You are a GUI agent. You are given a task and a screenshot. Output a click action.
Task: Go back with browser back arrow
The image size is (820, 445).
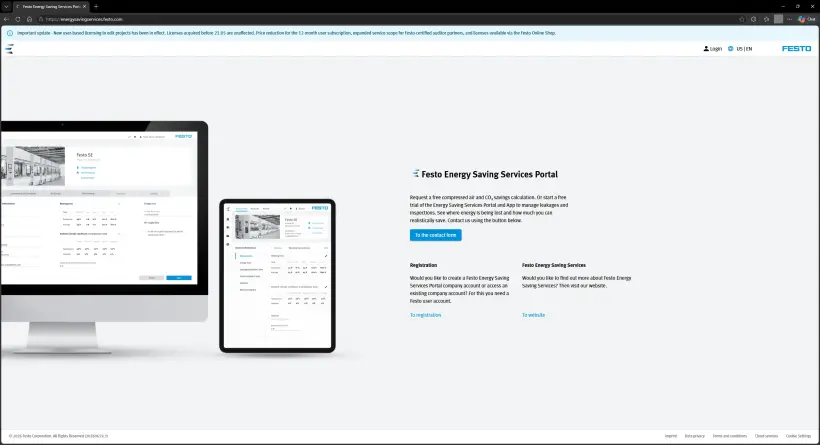6,19
